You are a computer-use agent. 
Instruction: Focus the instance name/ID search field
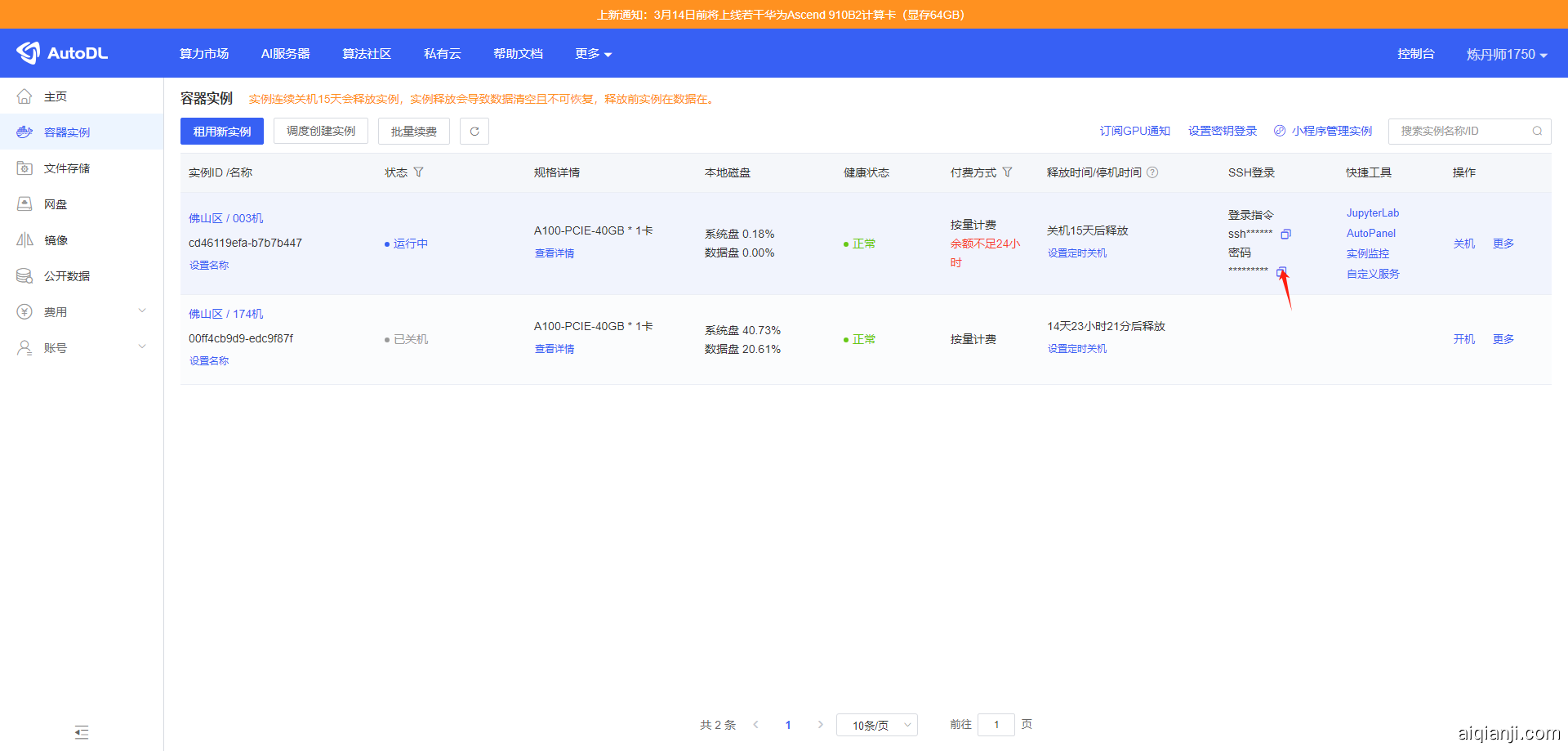pos(1458,131)
